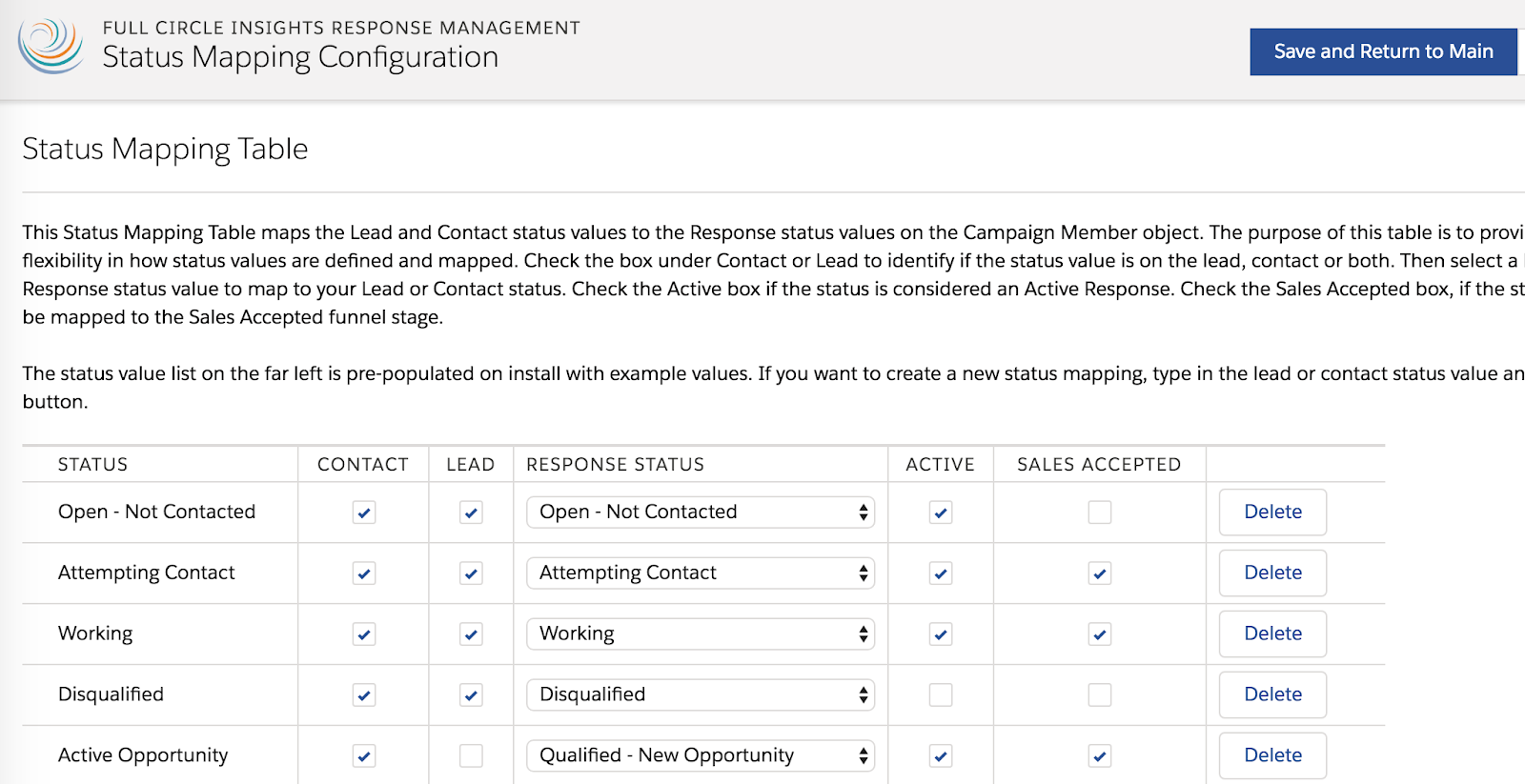The width and height of the screenshot is (1525, 784).
Task: Delete the Attempting Contact row
Action: (x=1272, y=573)
